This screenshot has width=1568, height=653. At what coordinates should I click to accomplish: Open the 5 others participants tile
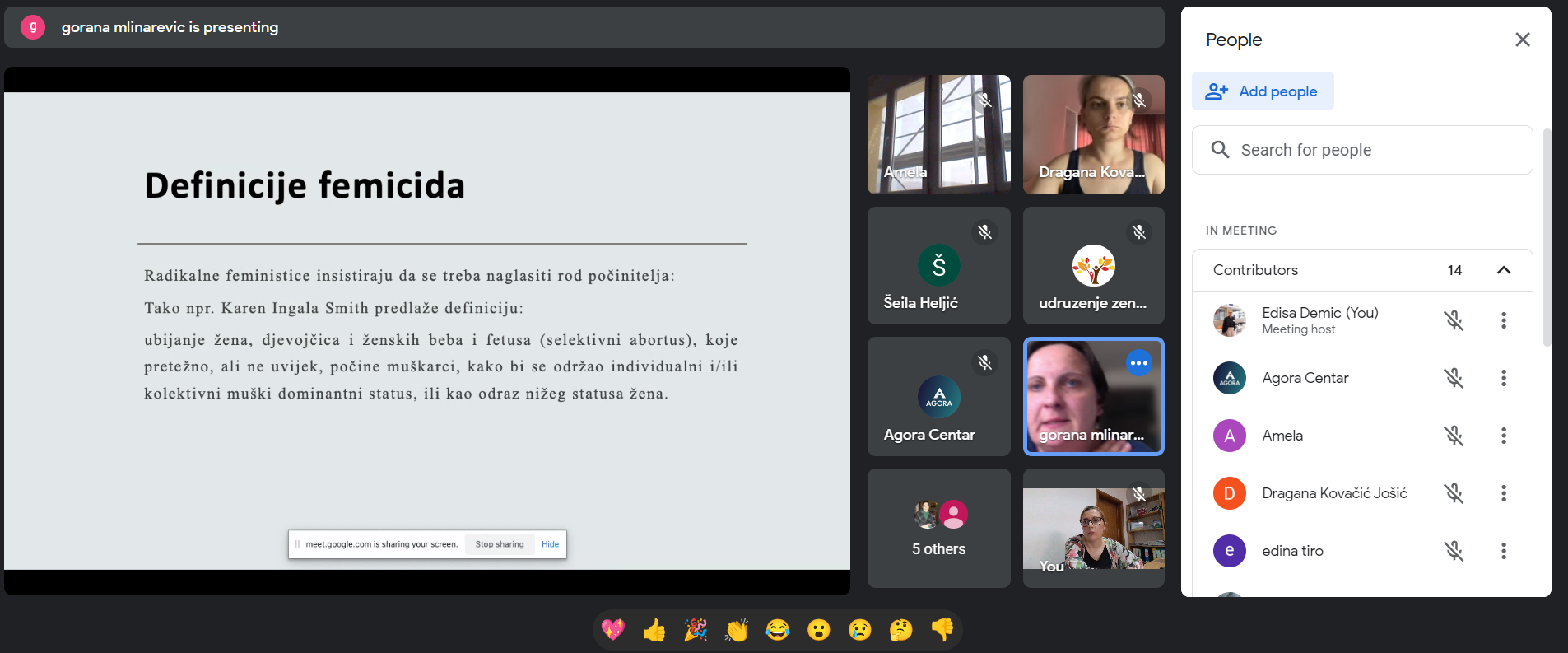pyautogui.click(x=939, y=528)
